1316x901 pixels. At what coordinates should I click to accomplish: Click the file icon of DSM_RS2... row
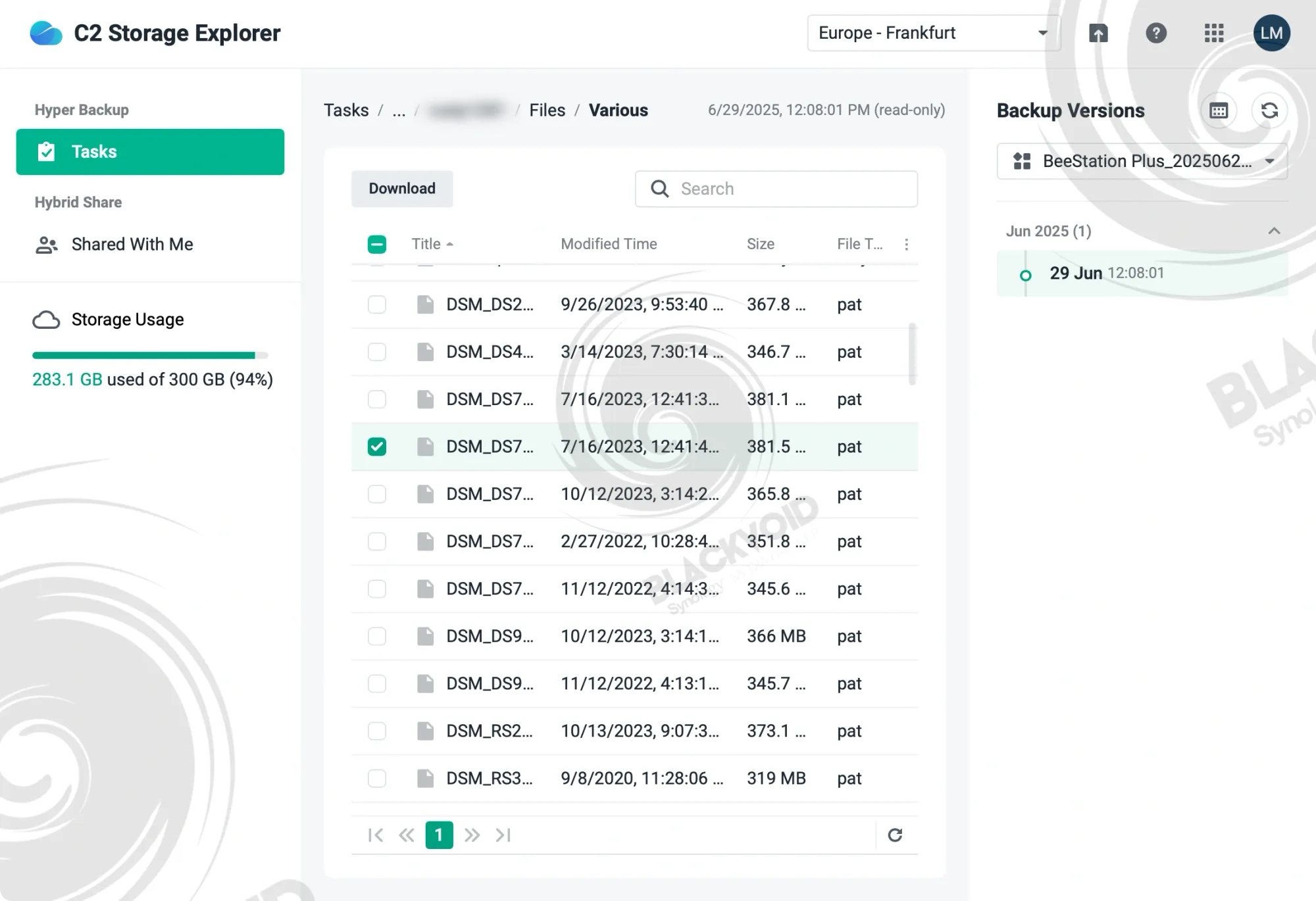pyautogui.click(x=426, y=731)
